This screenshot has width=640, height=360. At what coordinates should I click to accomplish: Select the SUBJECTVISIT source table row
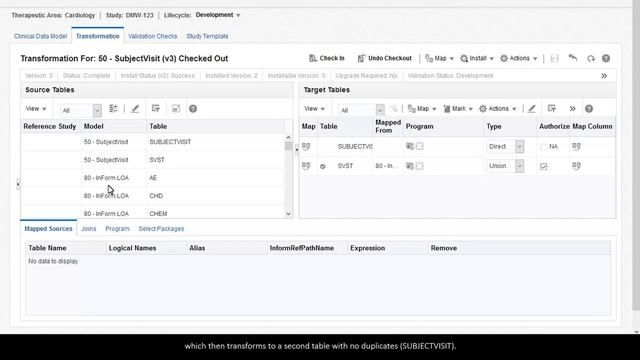pos(153,142)
